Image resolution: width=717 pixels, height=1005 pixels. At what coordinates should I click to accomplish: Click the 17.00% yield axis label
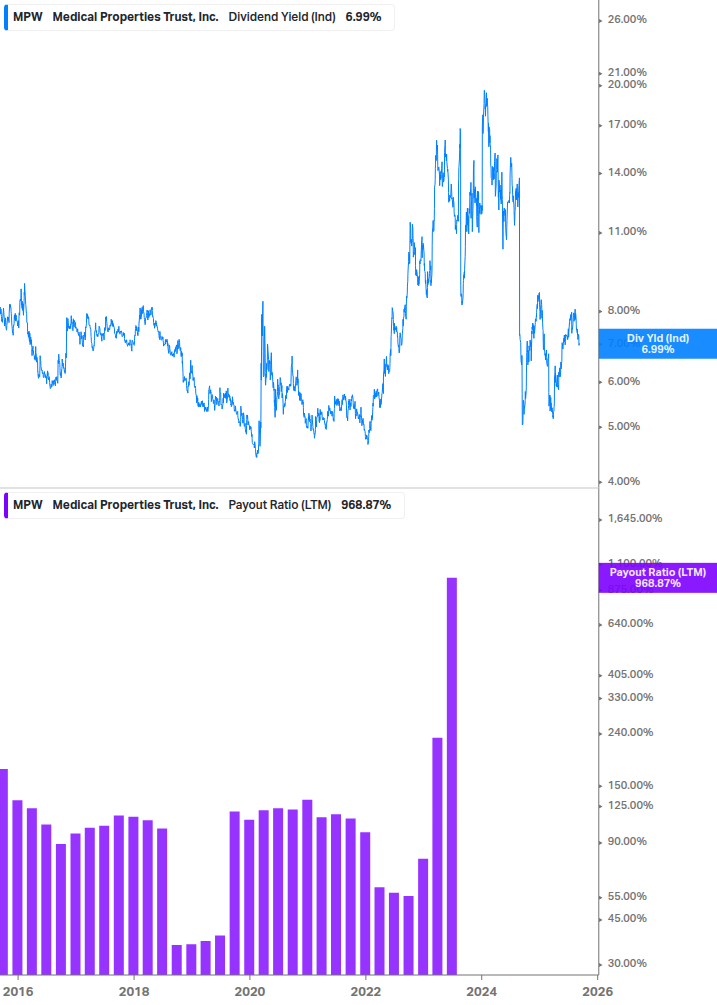(627, 124)
